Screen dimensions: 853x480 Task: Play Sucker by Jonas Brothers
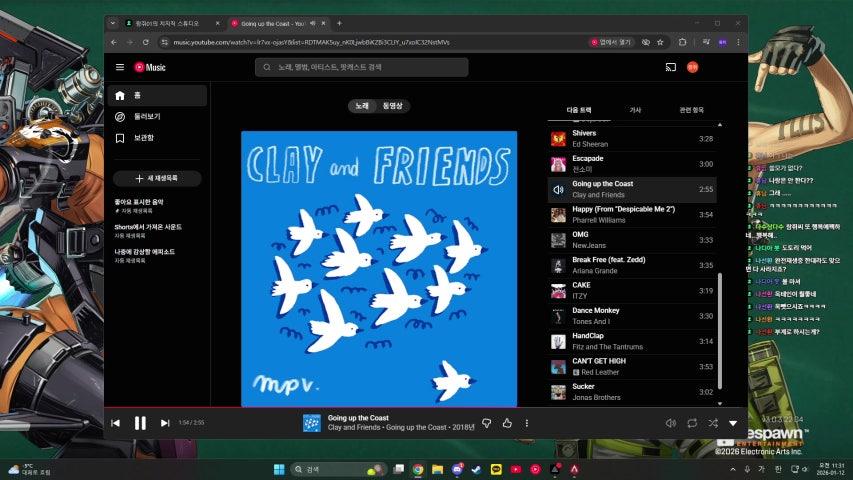[632, 392]
